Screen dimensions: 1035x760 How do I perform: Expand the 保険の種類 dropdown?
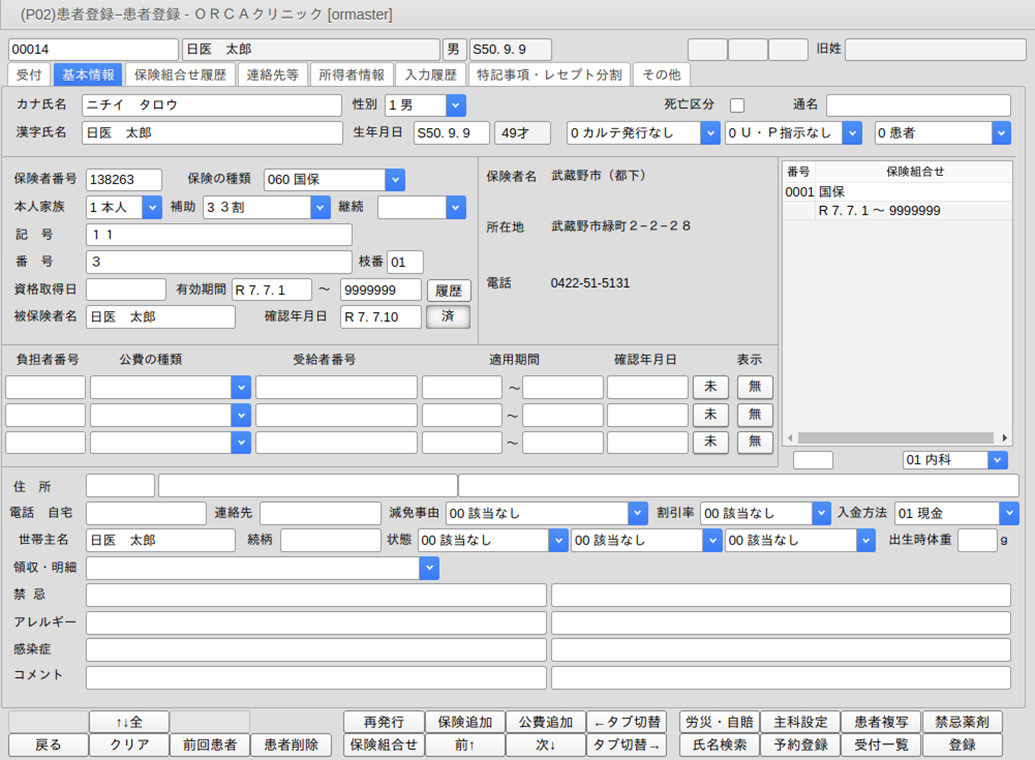[x=395, y=179]
